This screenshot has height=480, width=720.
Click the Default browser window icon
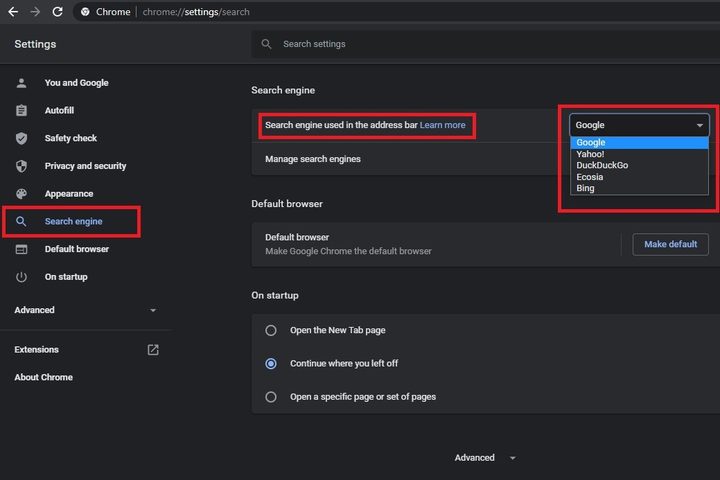click(x=21, y=249)
